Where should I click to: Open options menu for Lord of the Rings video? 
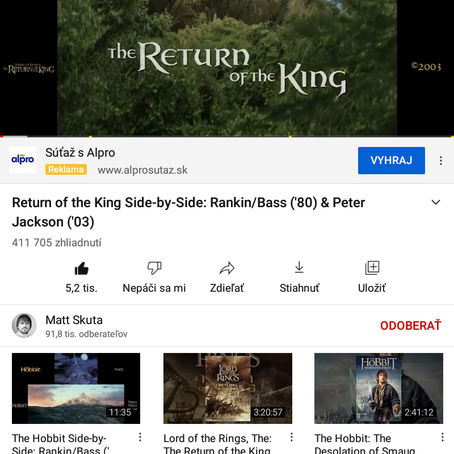(x=291, y=437)
